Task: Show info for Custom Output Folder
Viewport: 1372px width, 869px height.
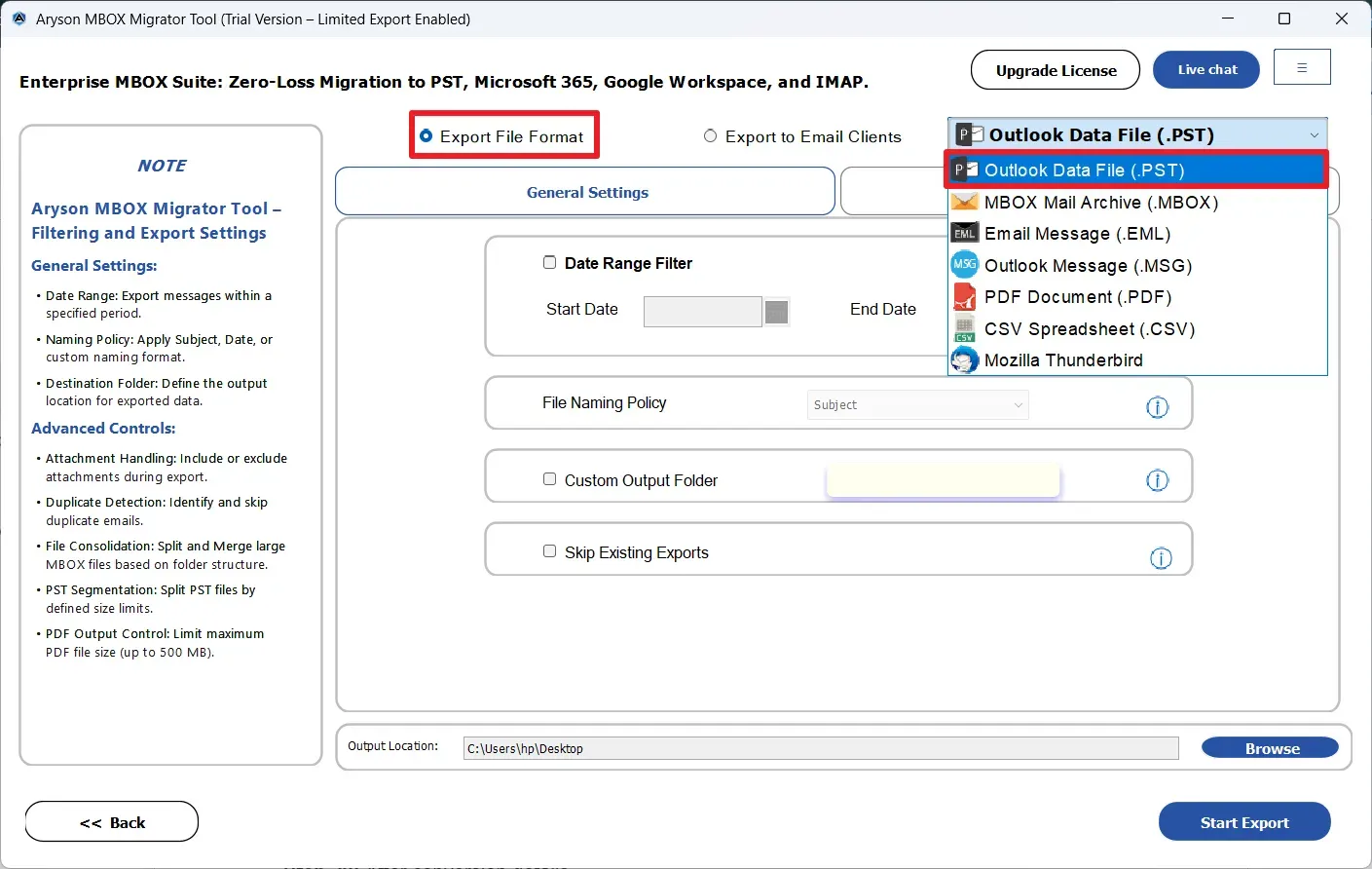Action: click(x=1157, y=480)
